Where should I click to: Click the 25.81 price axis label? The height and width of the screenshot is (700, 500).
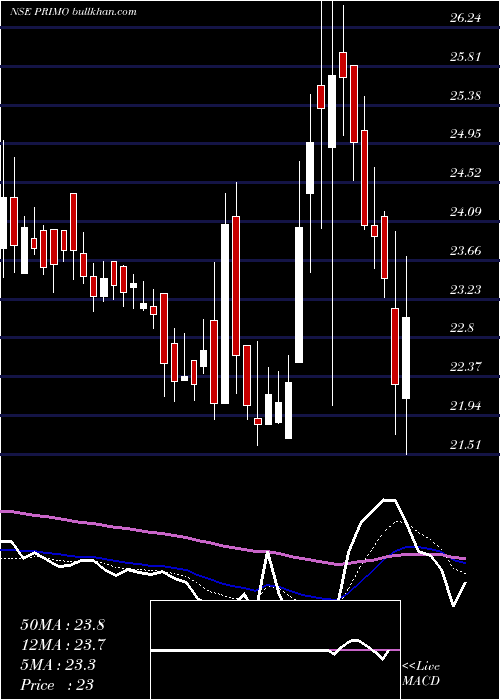click(466, 57)
